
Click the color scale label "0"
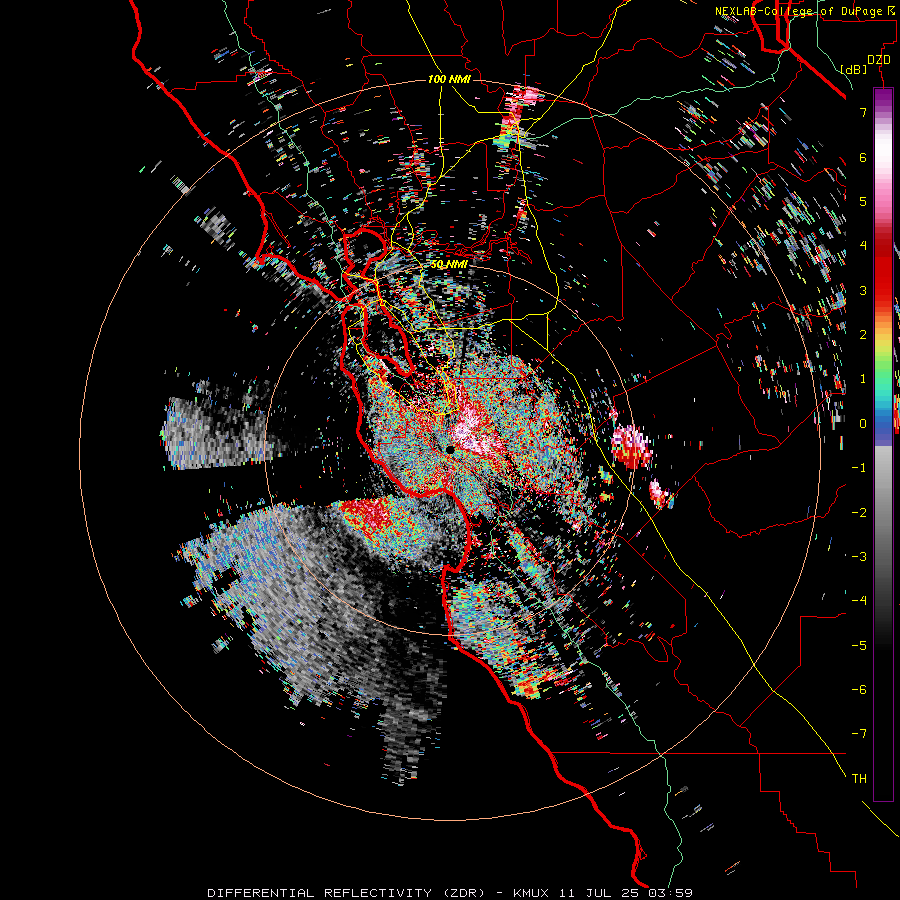pyautogui.click(x=863, y=424)
